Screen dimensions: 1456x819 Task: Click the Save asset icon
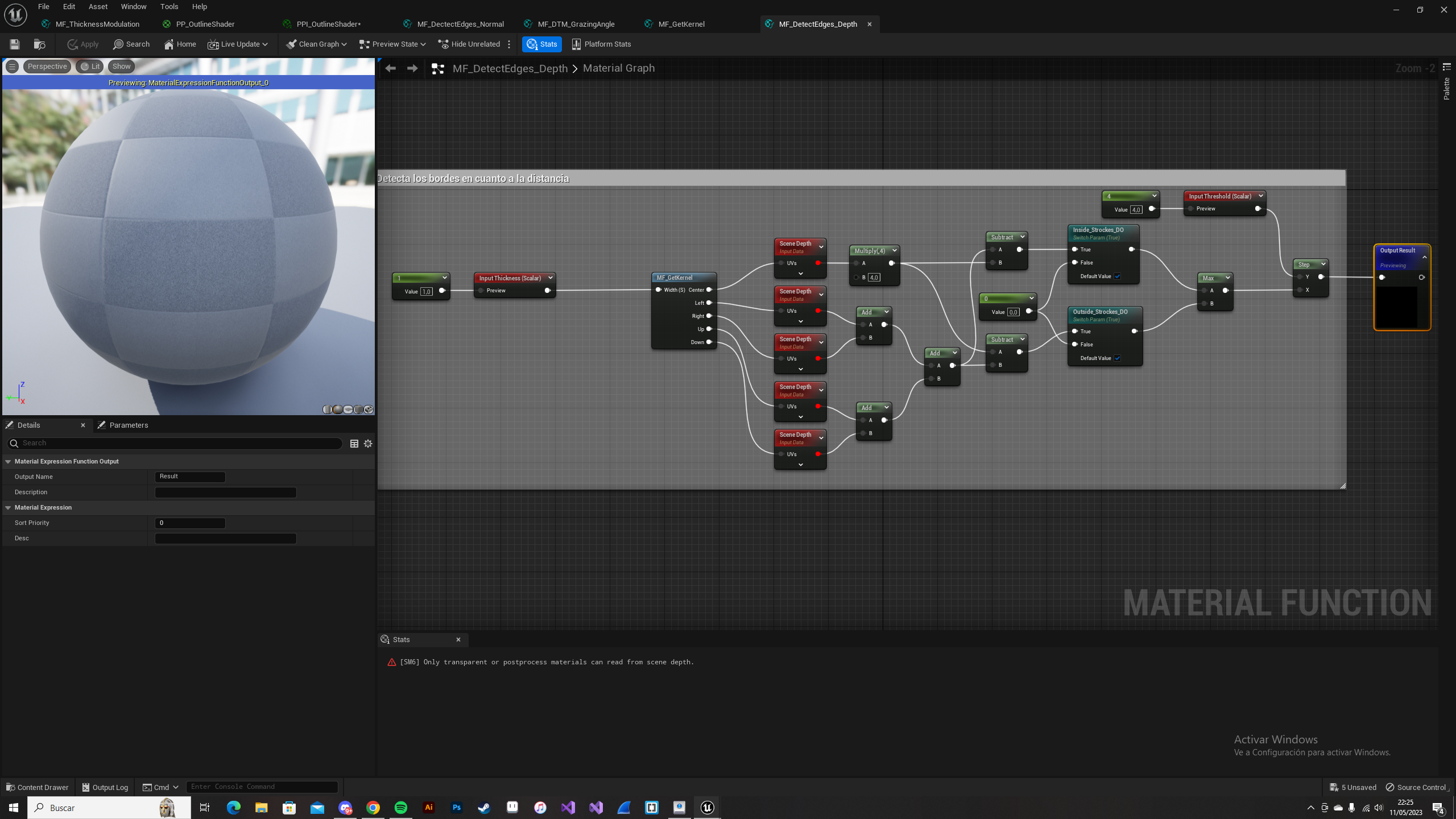click(15, 44)
